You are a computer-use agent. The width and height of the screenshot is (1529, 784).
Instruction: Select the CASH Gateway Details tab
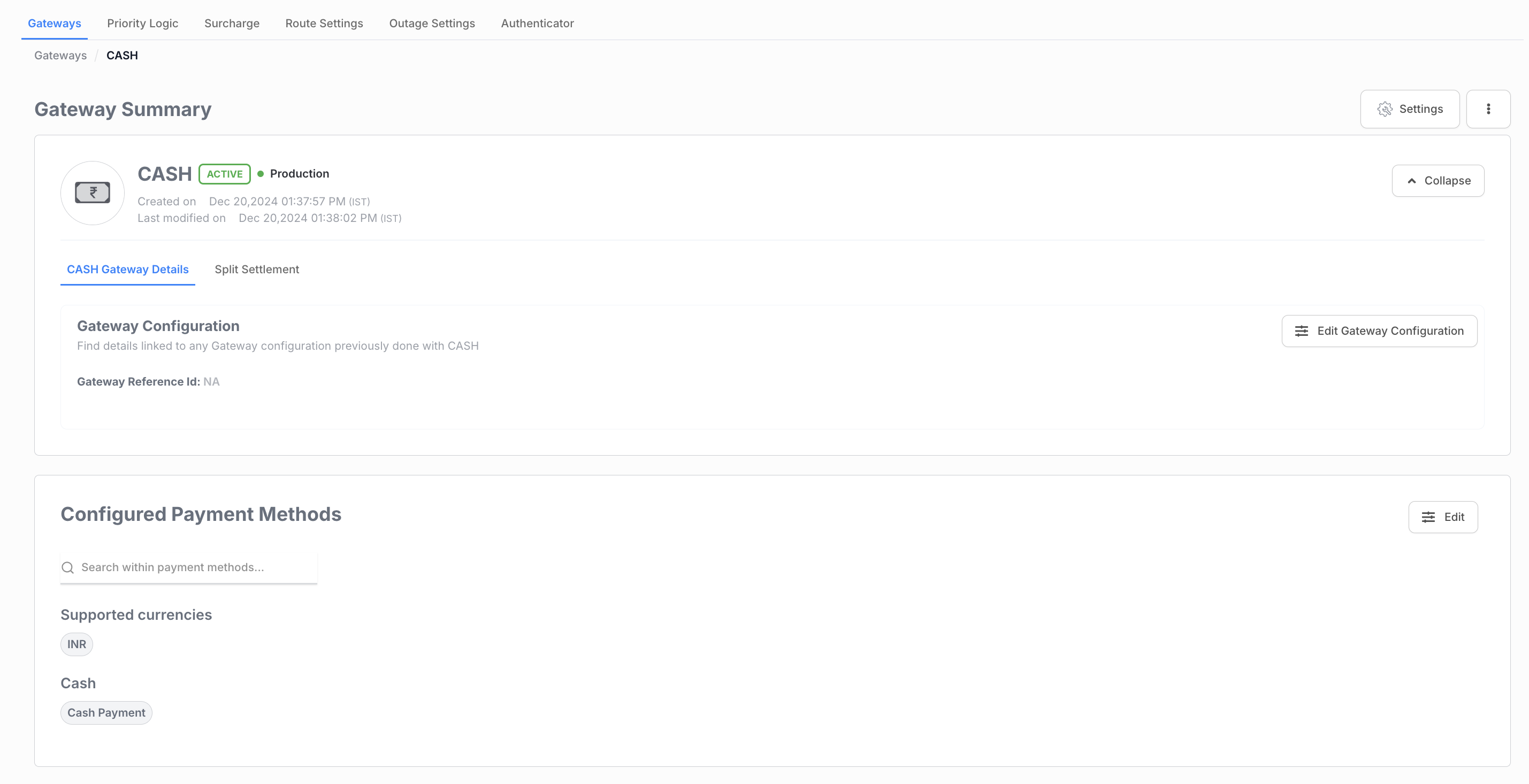pos(128,270)
